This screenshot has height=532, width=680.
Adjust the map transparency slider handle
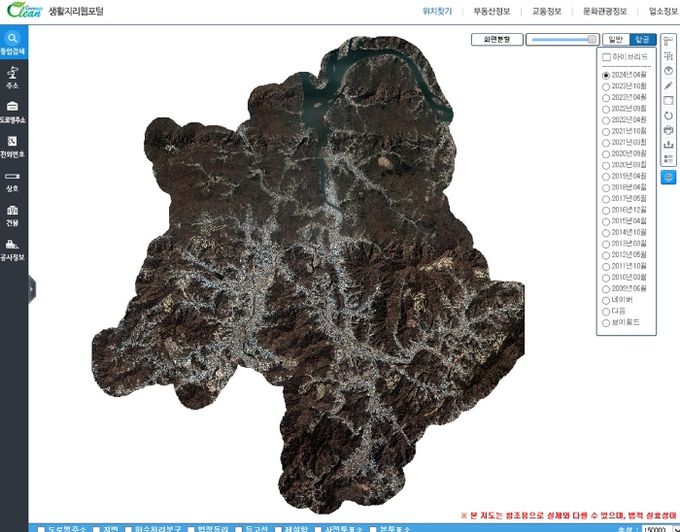(592, 39)
